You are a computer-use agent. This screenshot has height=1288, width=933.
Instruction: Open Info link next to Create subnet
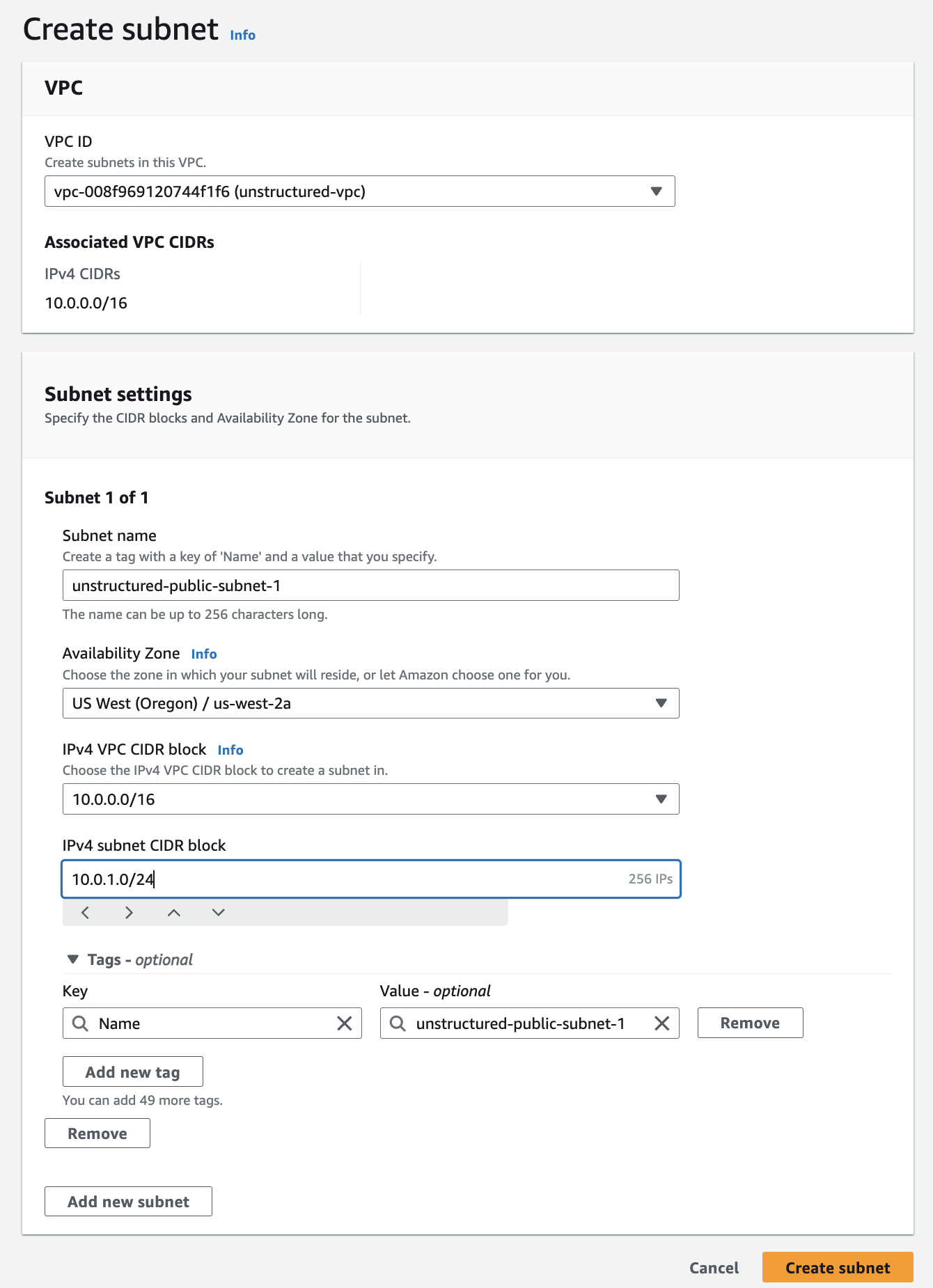tap(242, 36)
